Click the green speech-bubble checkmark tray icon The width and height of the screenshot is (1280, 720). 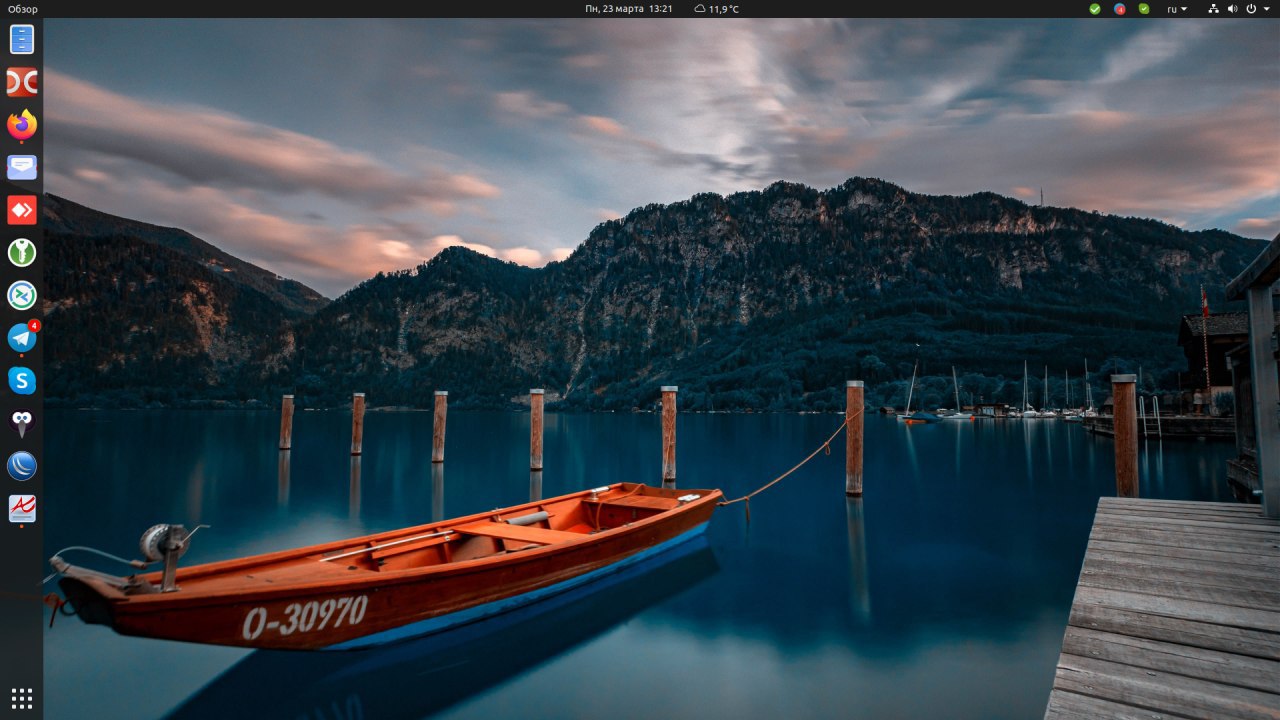point(1144,9)
